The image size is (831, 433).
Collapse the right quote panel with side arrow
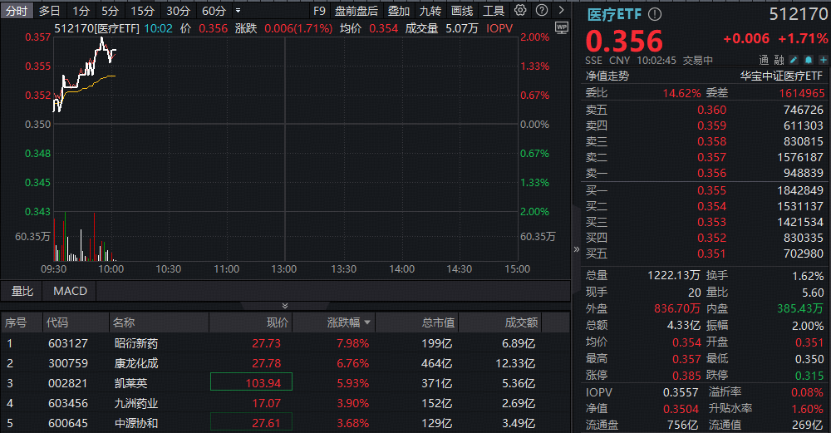coord(575,249)
